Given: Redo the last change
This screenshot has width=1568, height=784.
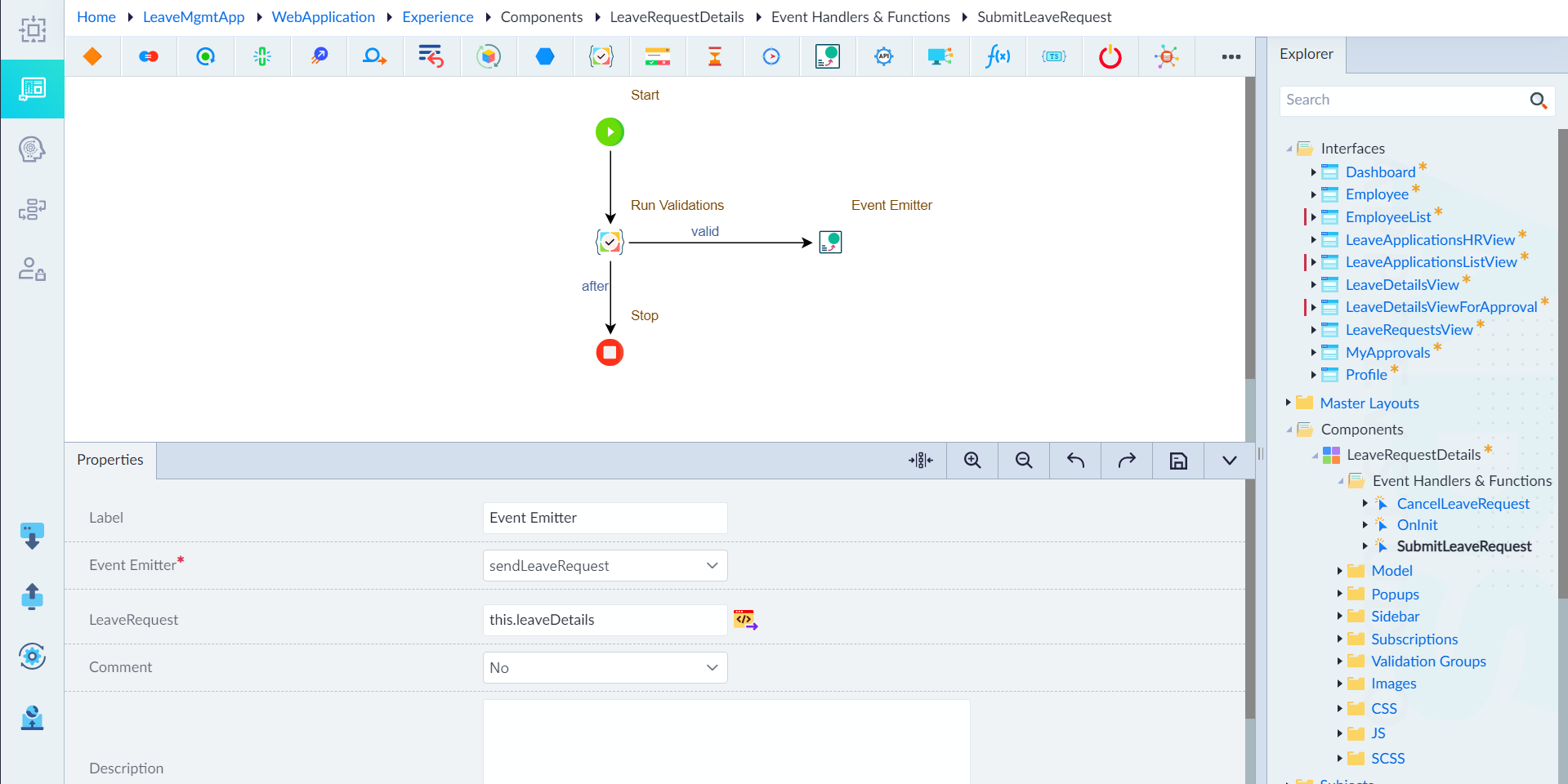Looking at the screenshot, I should coord(1127,461).
